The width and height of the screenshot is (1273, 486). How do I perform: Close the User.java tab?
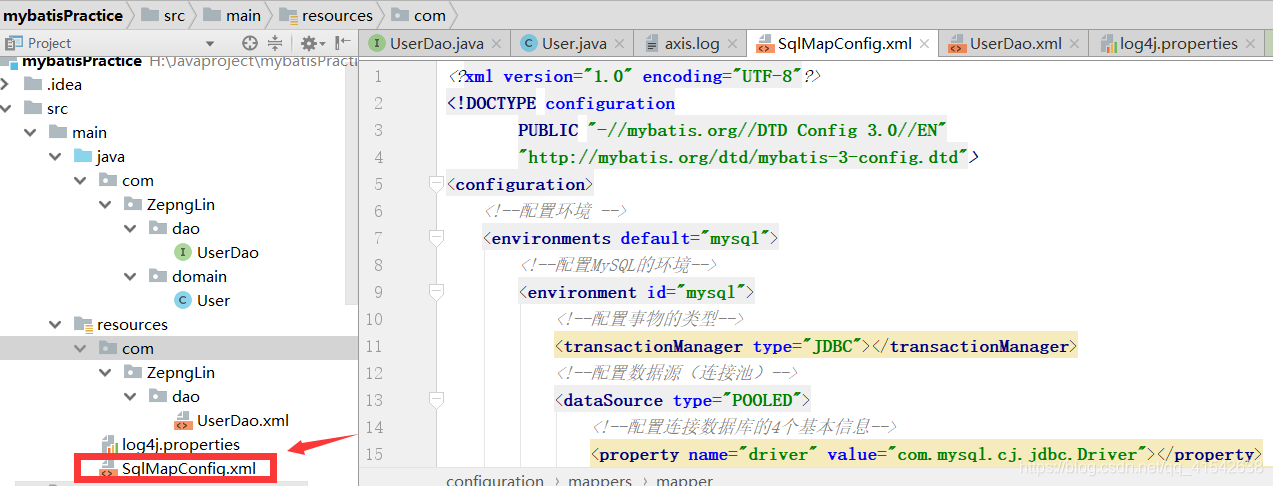(x=622, y=44)
